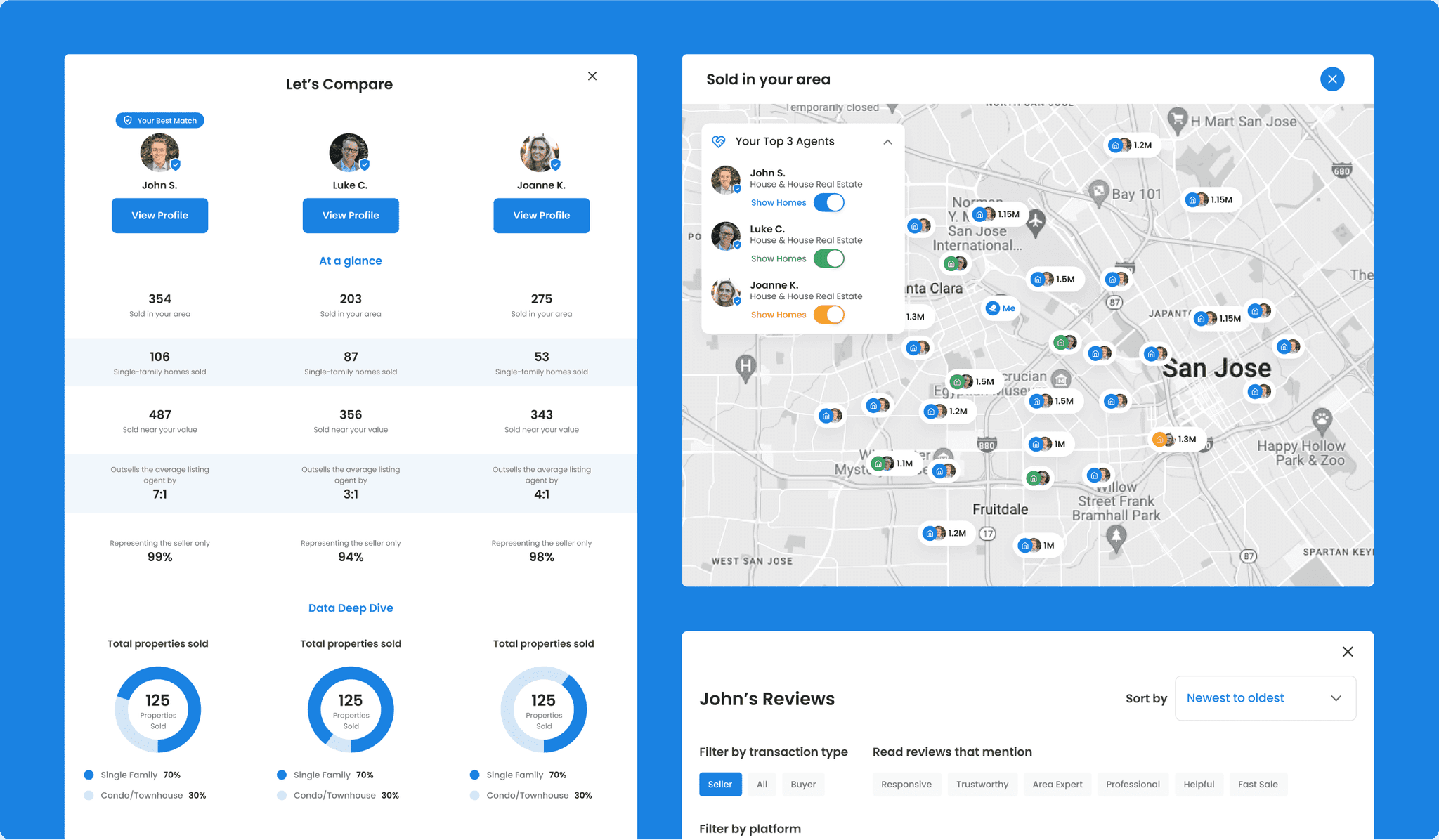
Task: Select the All transaction filter
Action: point(762,785)
